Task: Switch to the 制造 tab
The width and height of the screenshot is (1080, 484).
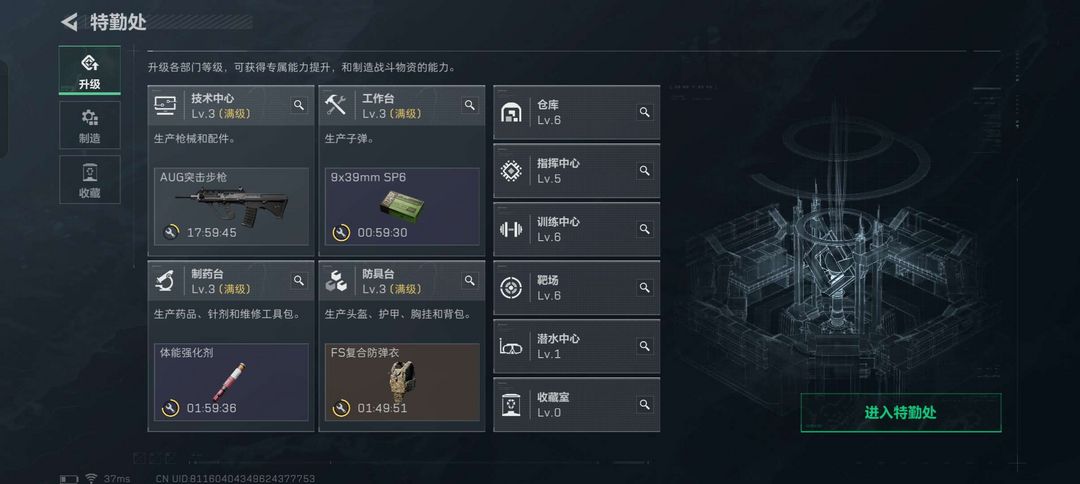Action: [90, 125]
